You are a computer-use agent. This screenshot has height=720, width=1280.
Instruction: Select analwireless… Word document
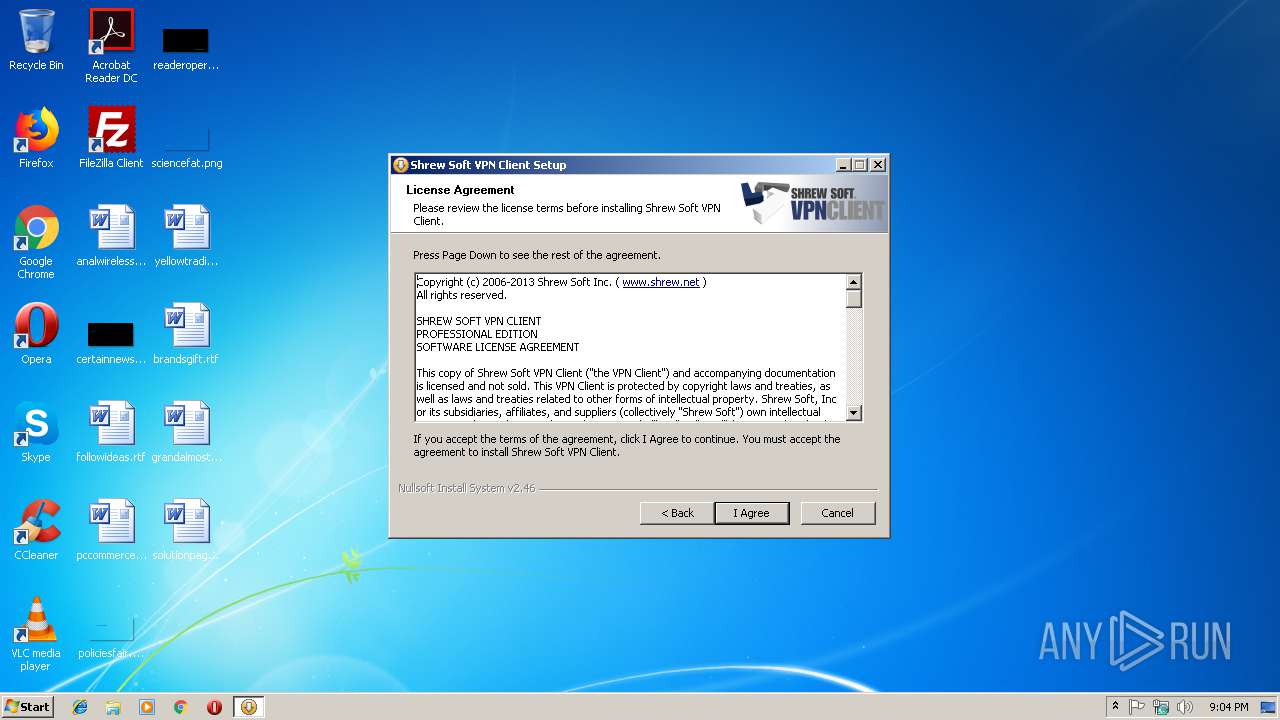click(111, 236)
